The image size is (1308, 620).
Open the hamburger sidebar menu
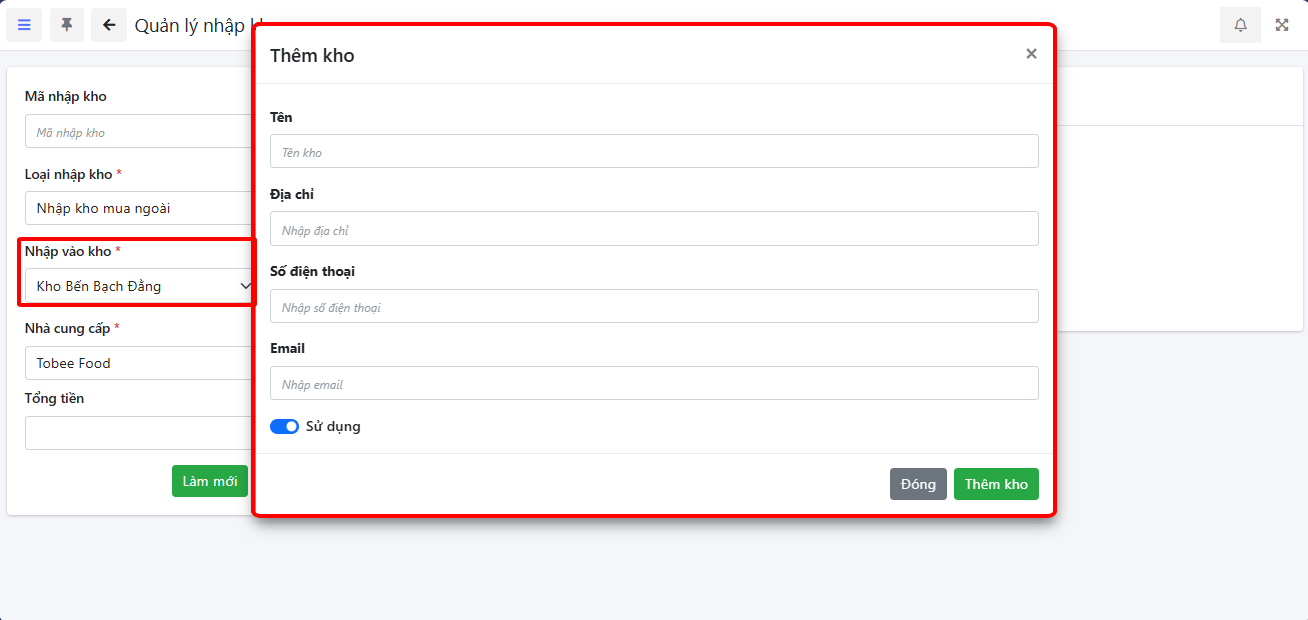tap(24, 25)
